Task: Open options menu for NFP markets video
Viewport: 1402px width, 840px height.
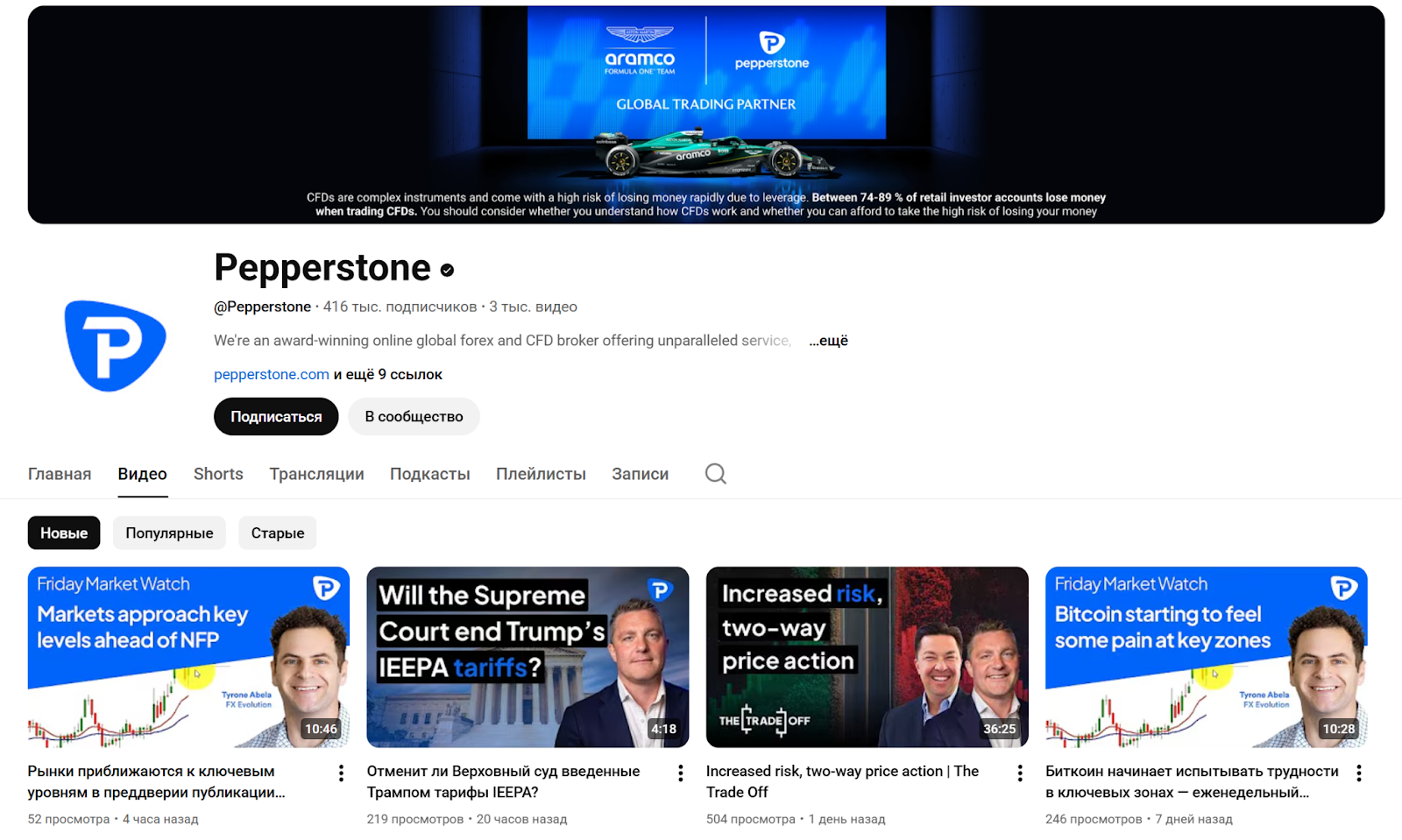Action: (x=341, y=773)
